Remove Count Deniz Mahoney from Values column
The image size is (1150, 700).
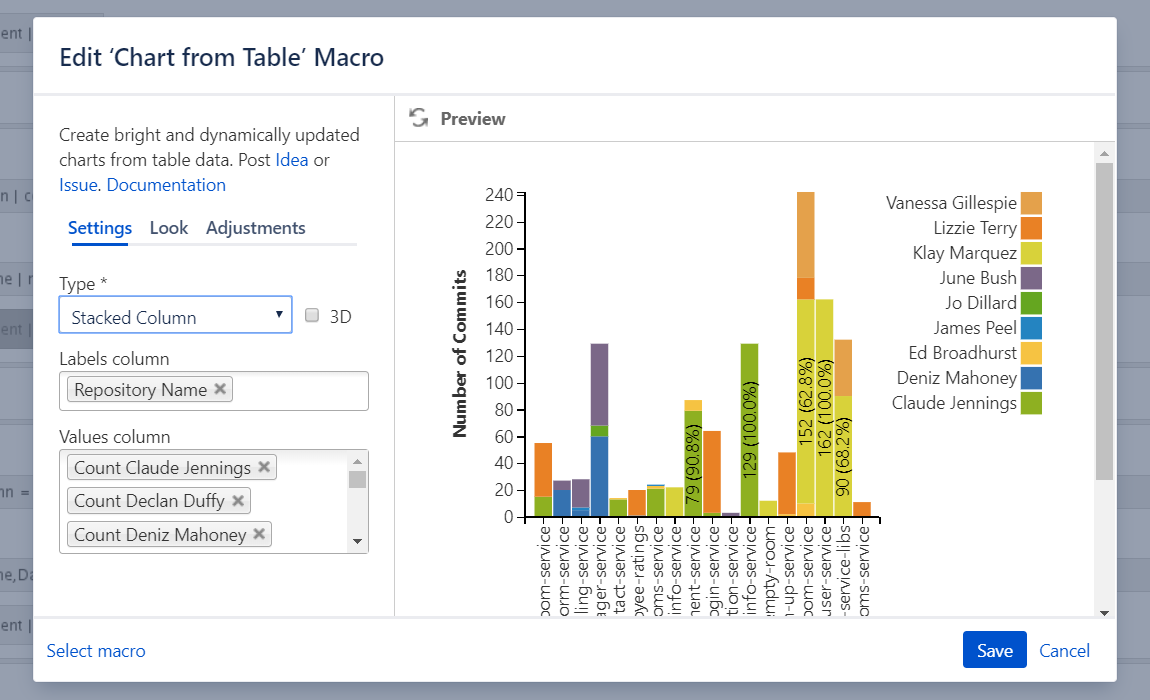259,533
